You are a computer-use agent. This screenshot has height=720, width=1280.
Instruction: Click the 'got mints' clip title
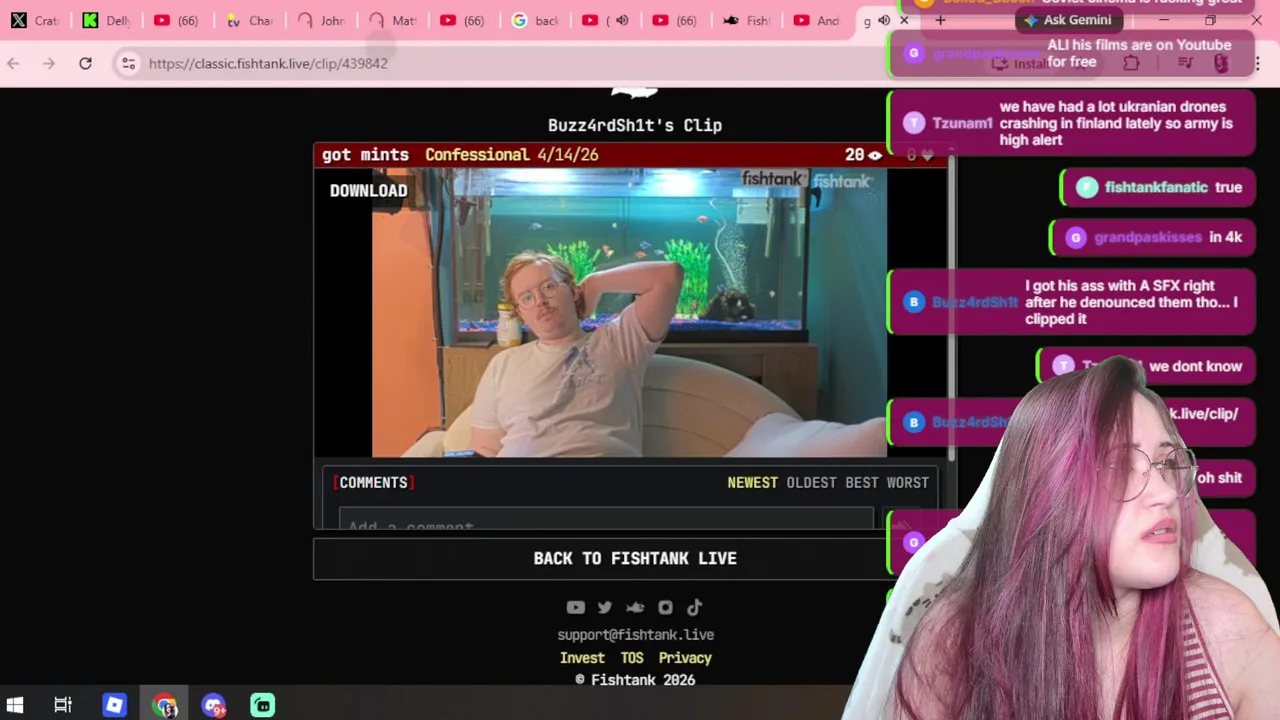[x=365, y=155]
